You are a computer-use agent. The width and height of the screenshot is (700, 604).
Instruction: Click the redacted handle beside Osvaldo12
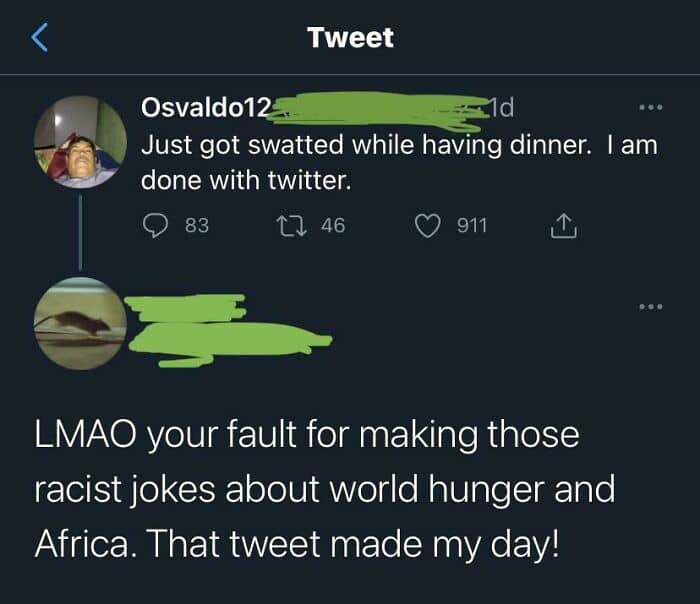tap(380, 106)
